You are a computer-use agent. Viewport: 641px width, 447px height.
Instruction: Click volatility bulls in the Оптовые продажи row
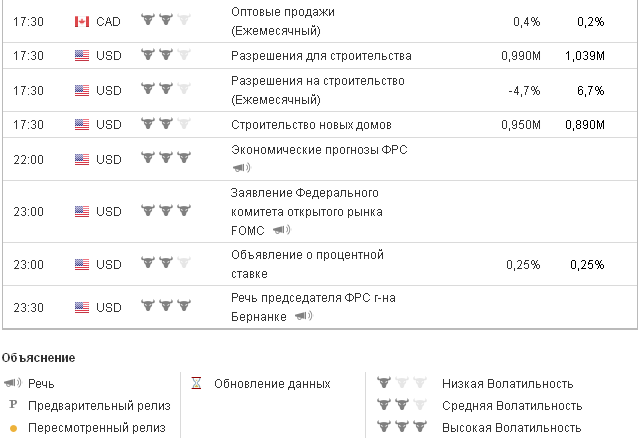click(x=165, y=21)
